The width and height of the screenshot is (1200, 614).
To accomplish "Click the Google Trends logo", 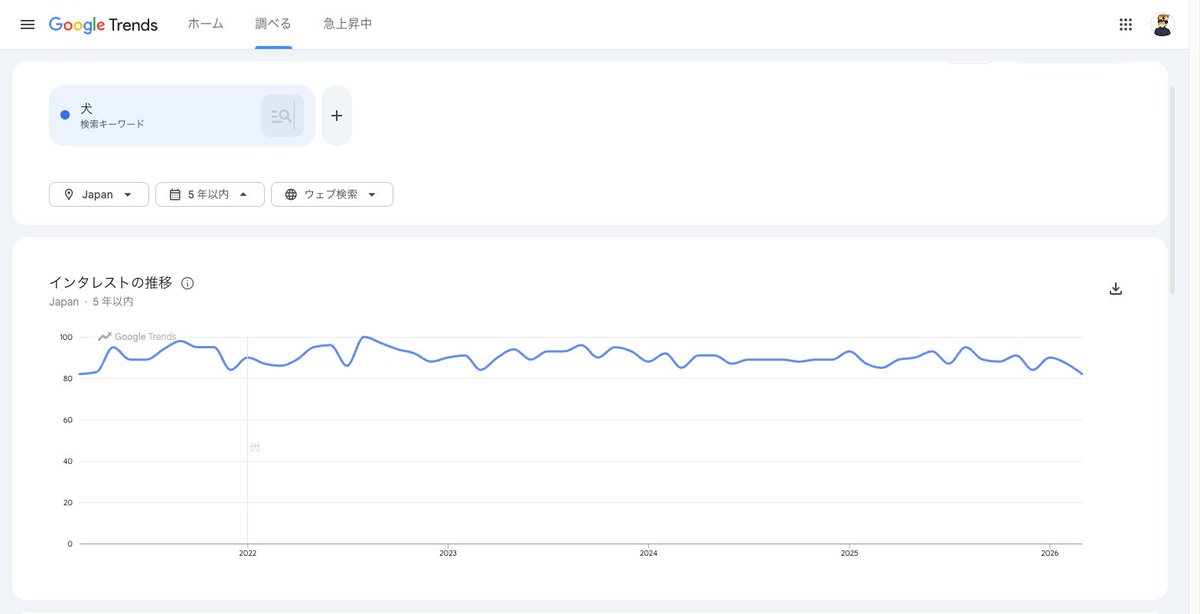I will [103, 25].
